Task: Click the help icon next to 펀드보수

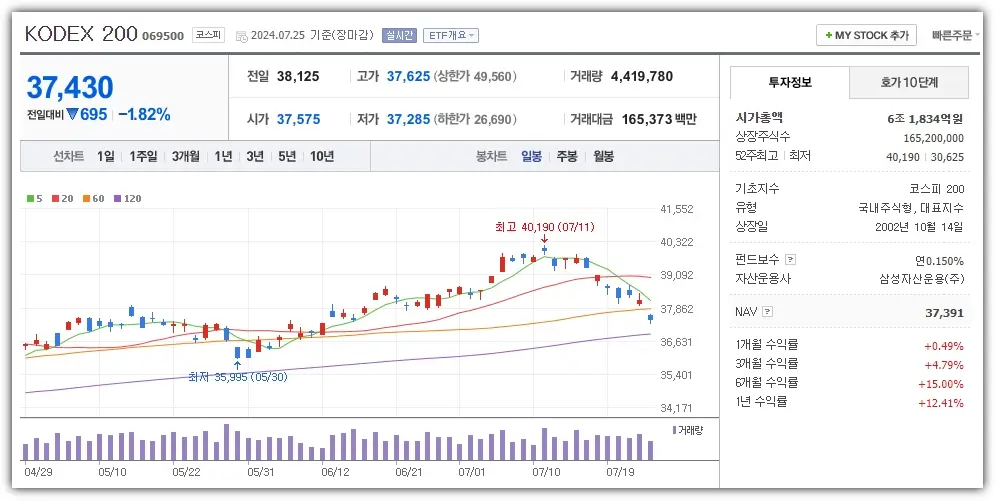Action: [x=790, y=259]
